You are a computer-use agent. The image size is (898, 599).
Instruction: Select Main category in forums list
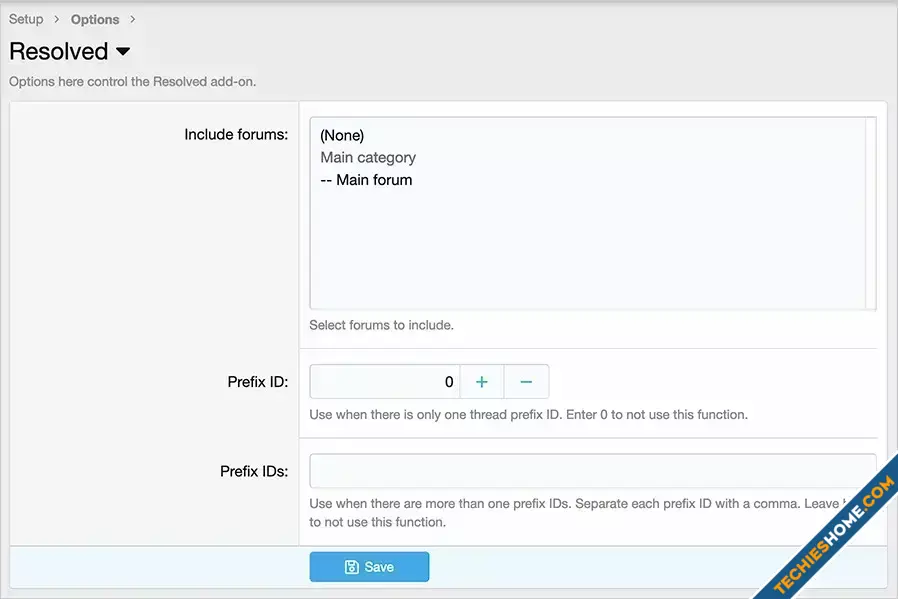tap(368, 157)
